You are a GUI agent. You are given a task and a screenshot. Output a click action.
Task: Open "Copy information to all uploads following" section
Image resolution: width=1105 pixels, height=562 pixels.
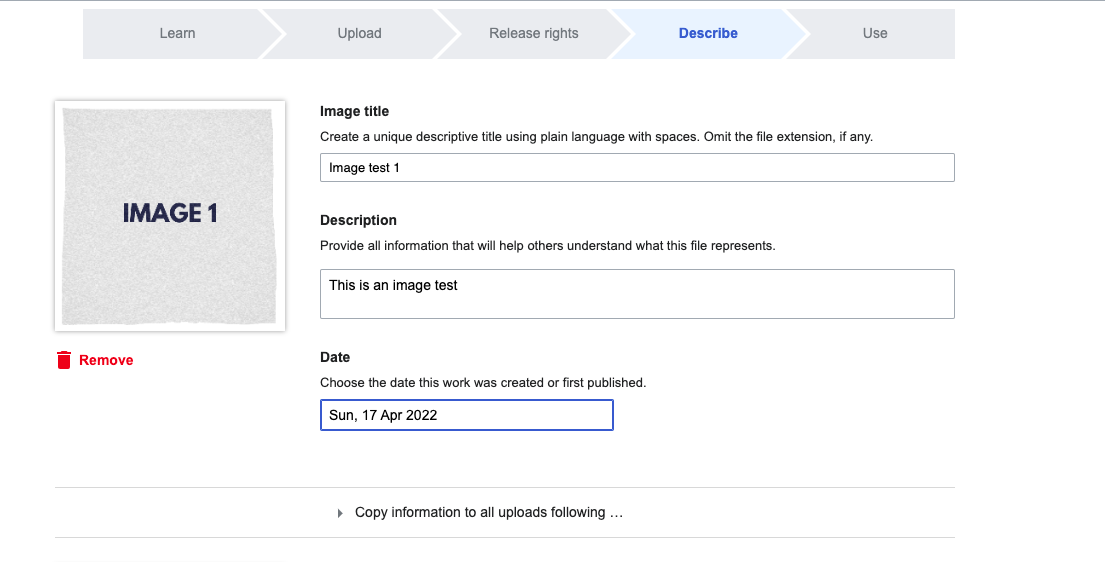point(489,512)
